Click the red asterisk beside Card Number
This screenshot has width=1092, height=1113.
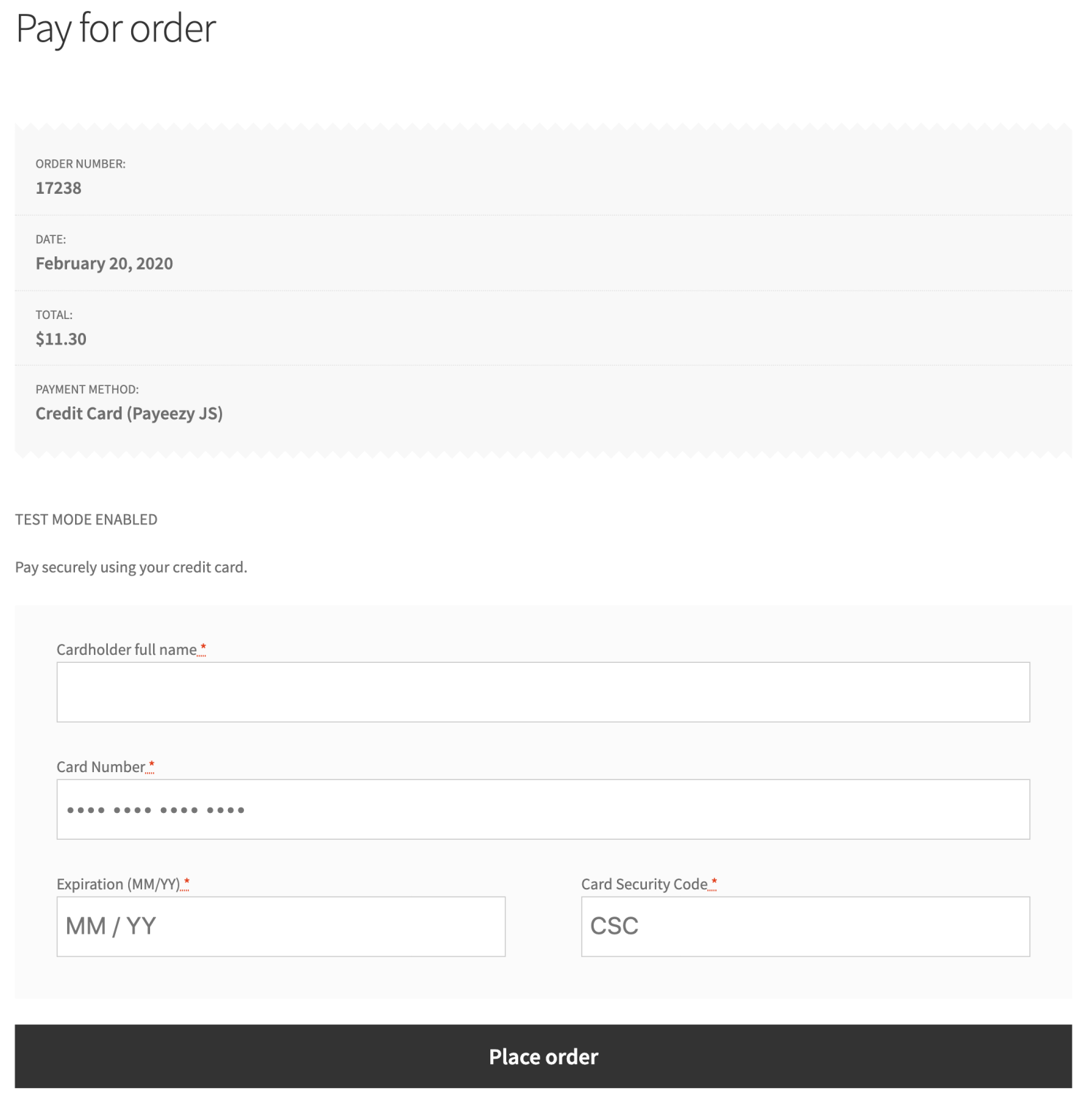point(152,763)
